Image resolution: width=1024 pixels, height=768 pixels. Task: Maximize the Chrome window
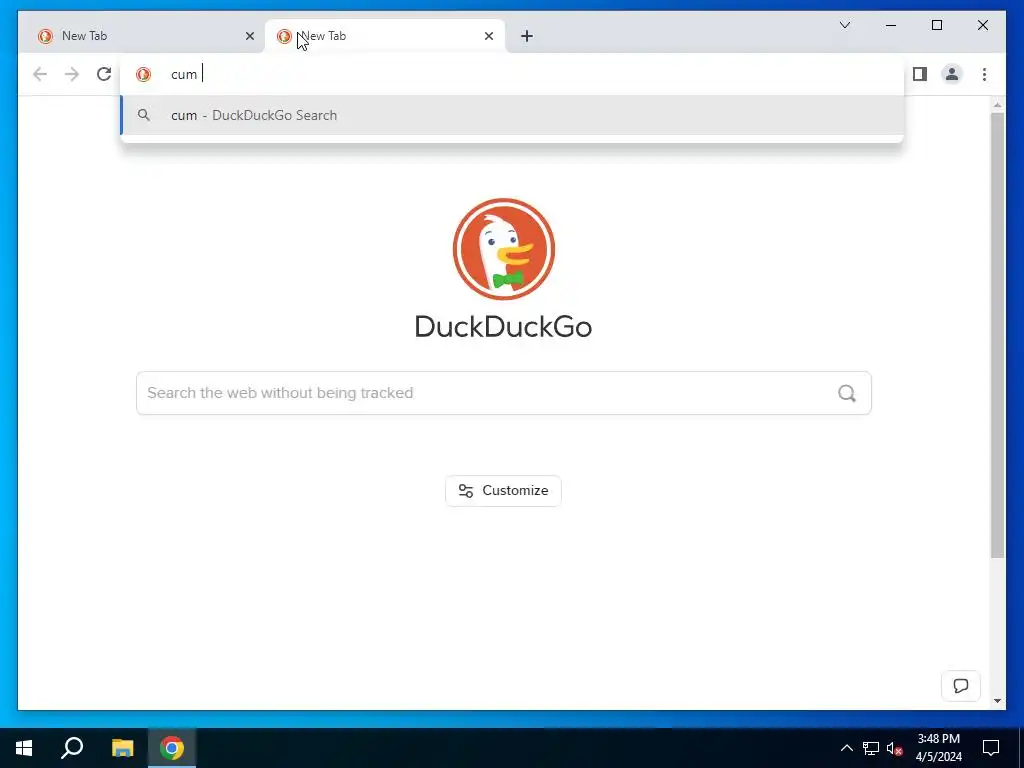(936, 25)
